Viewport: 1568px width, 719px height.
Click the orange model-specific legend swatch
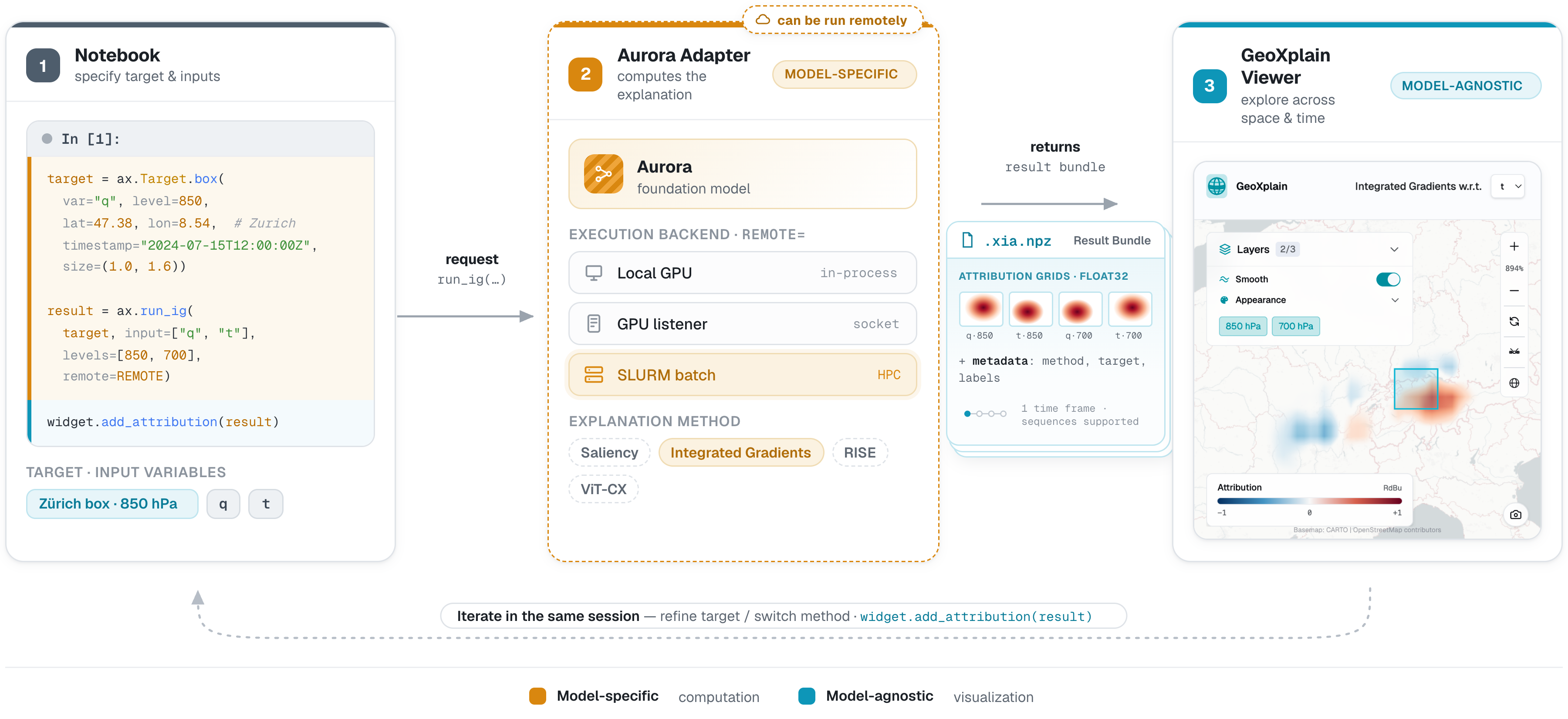537,696
